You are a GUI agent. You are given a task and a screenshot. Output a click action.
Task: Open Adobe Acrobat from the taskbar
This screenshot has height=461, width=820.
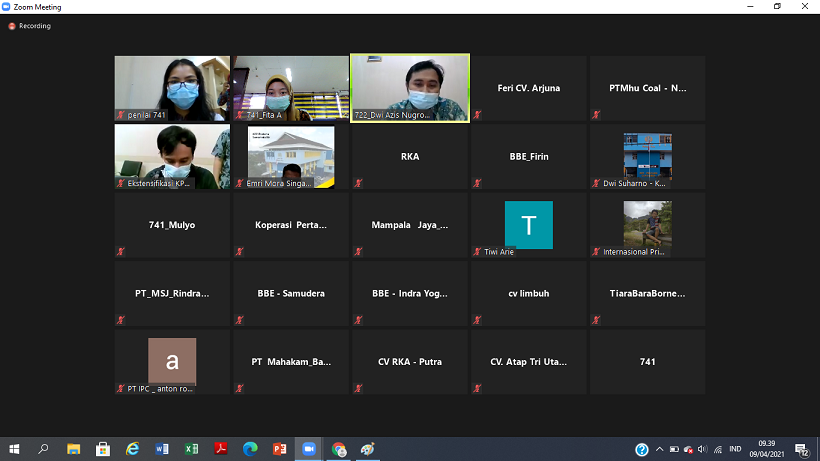point(221,449)
